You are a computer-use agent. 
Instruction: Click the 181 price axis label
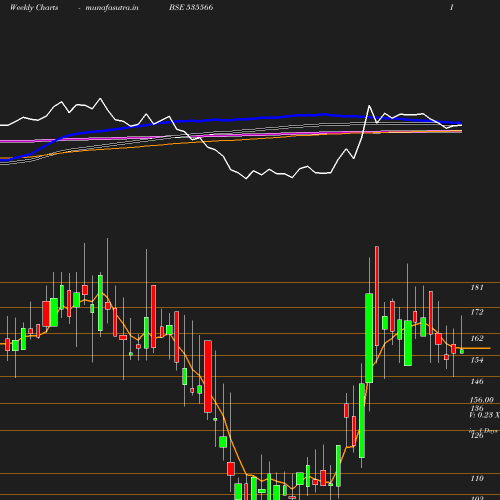(477, 287)
